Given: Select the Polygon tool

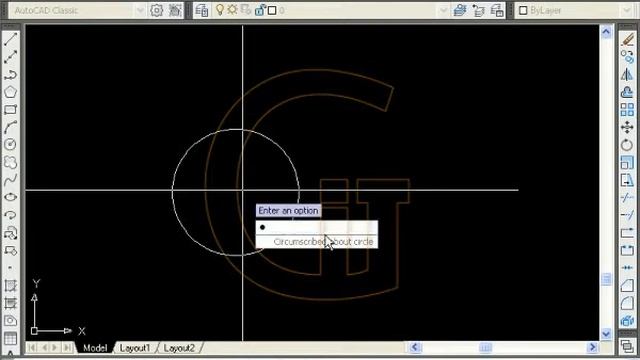Looking at the screenshot, I should pos(11,92).
